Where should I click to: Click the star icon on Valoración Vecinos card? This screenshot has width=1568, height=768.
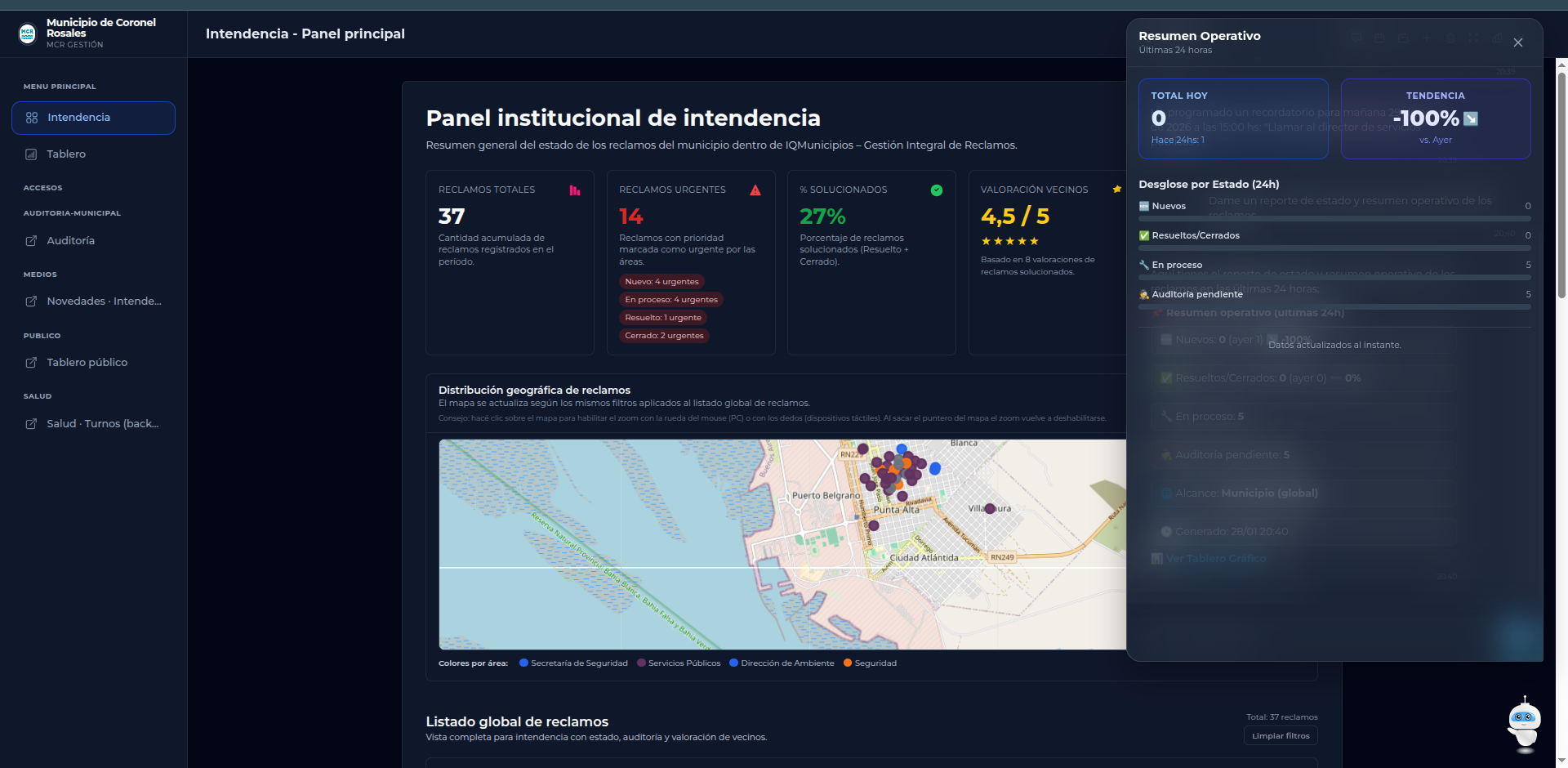[1116, 189]
